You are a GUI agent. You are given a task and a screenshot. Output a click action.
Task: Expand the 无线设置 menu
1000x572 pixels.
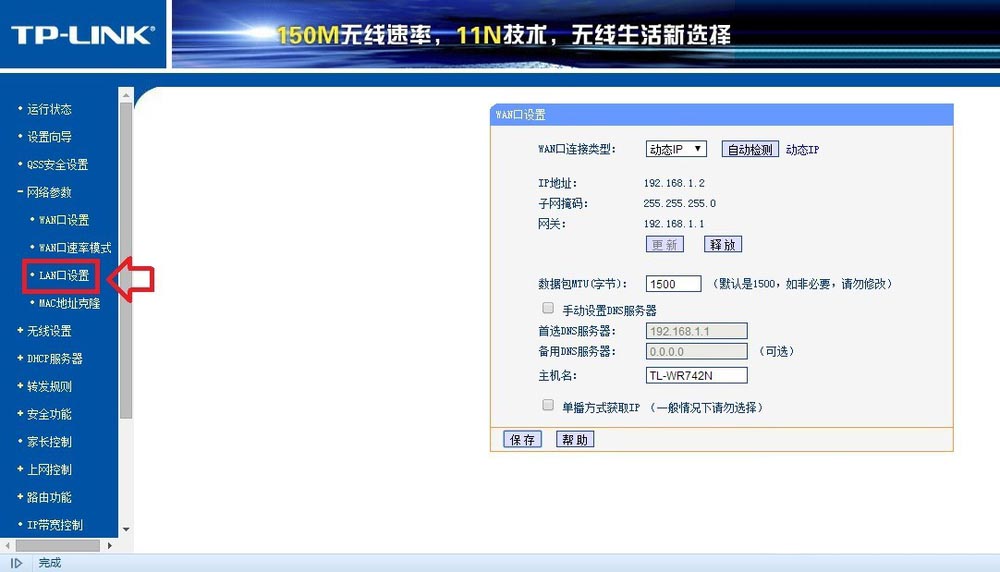pos(44,331)
